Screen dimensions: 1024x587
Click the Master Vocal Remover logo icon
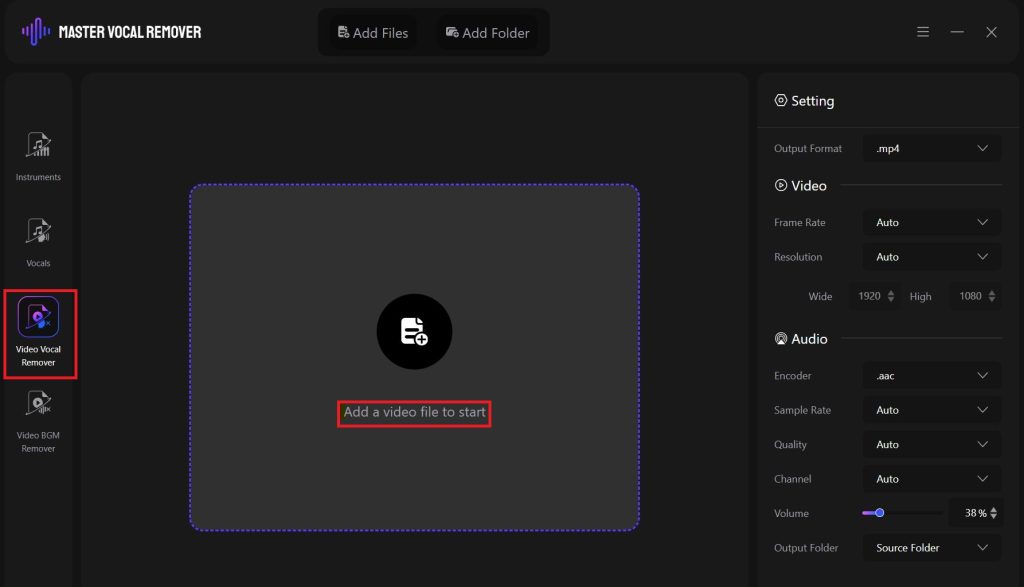point(33,31)
